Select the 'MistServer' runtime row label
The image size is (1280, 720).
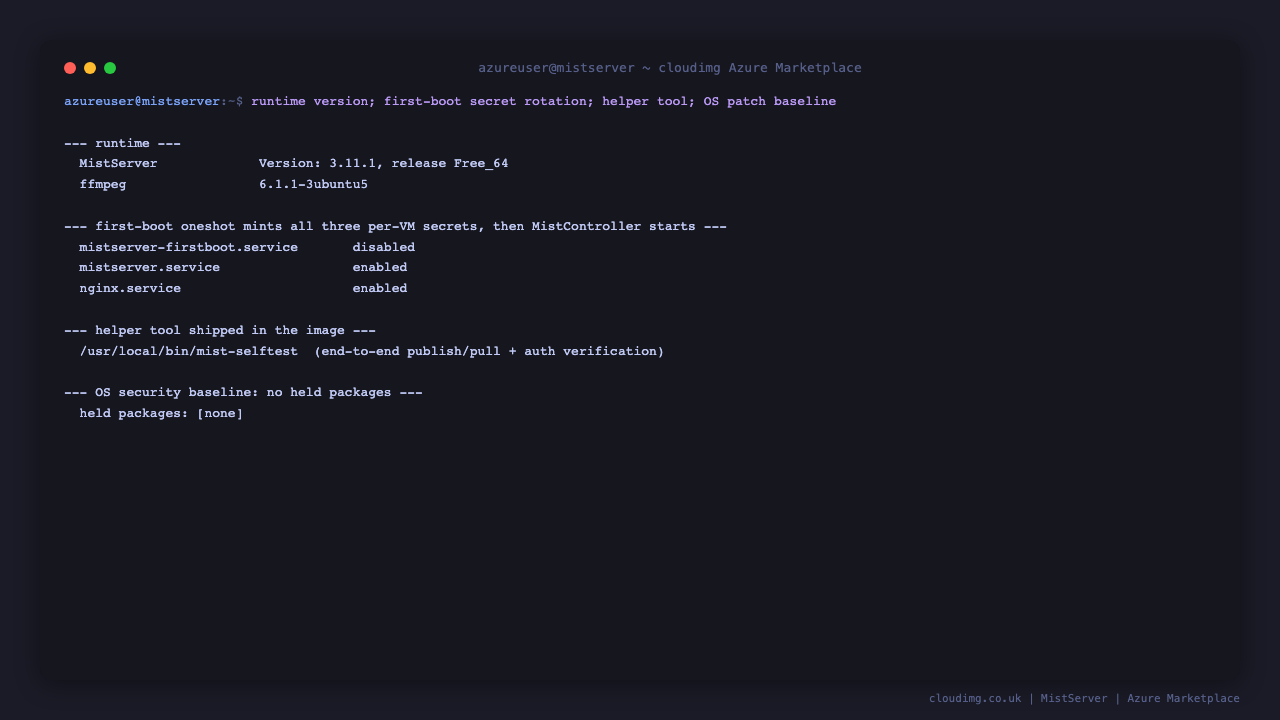point(118,163)
